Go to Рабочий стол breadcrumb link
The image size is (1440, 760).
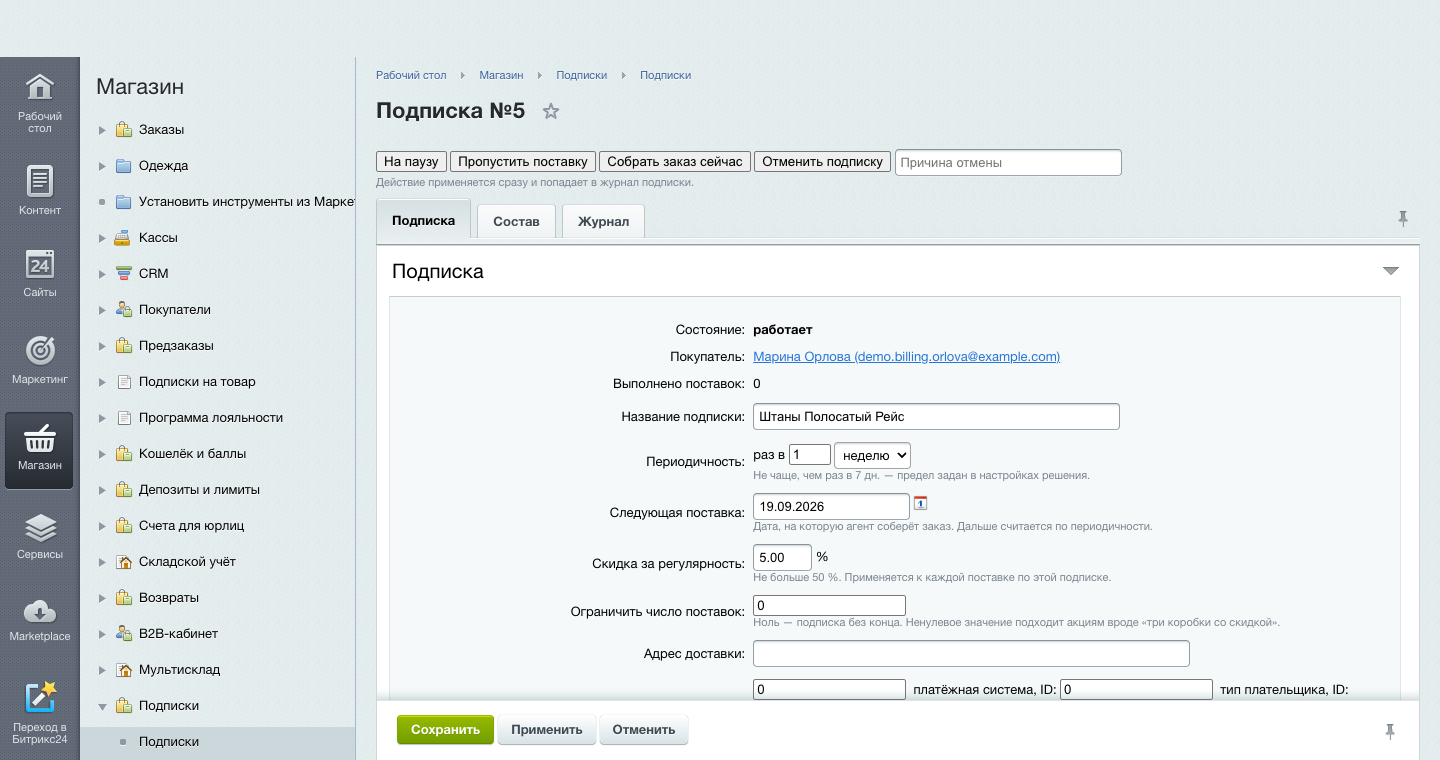click(x=411, y=75)
